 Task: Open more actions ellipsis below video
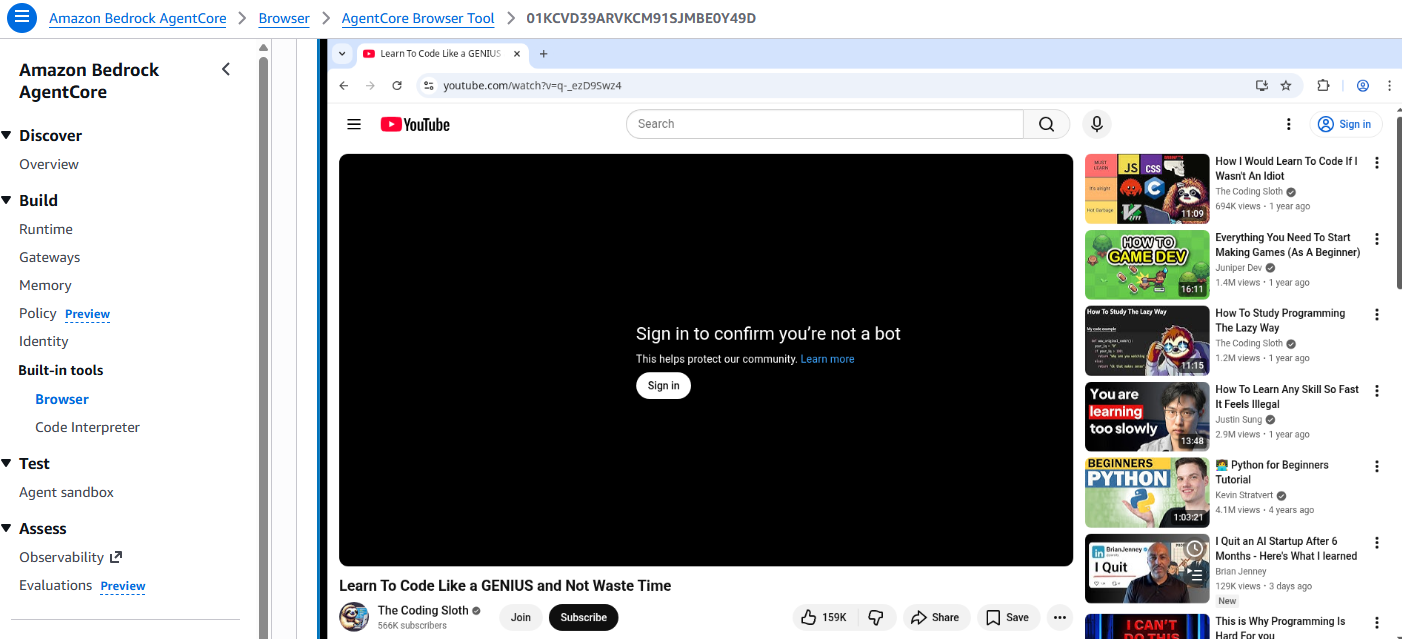pos(1059,617)
